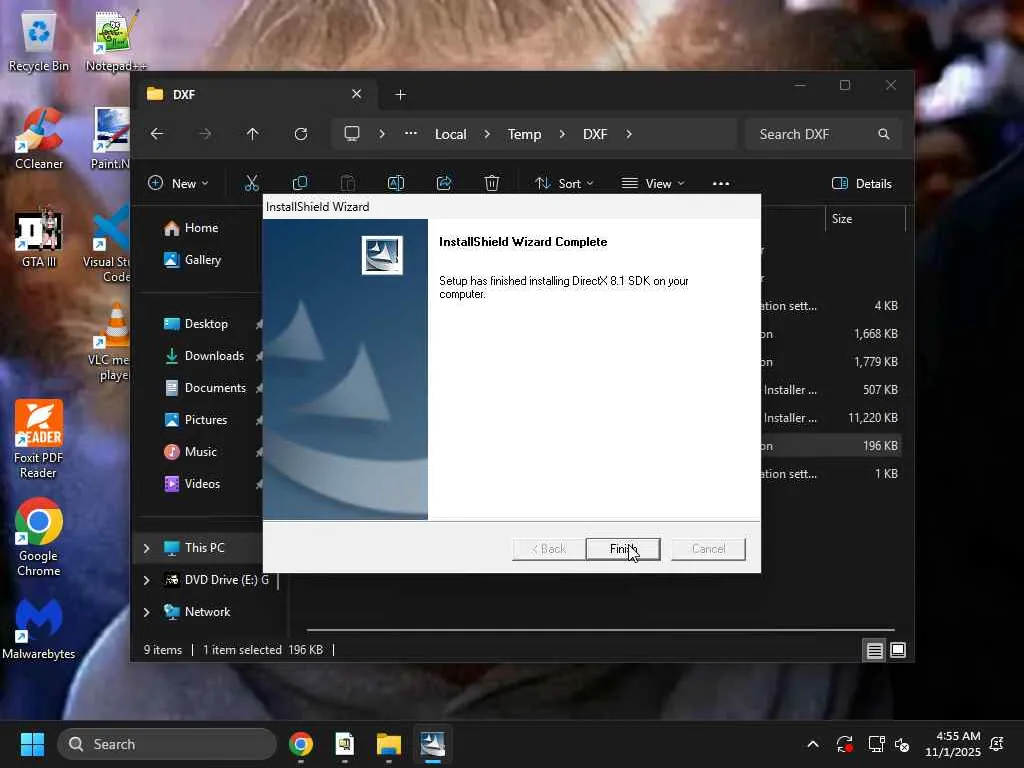Open the Windows Start menu
This screenshot has height=768, width=1024.
tap(32, 744)
